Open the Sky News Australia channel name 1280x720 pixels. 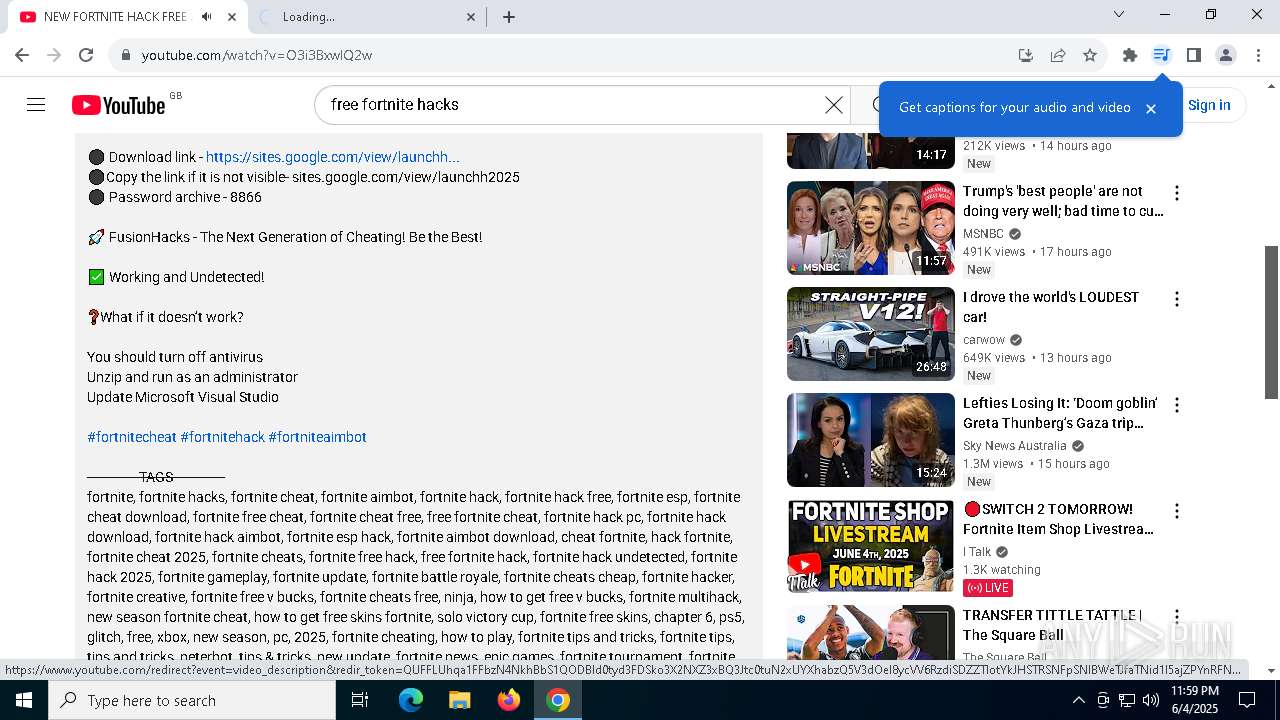1015,446
